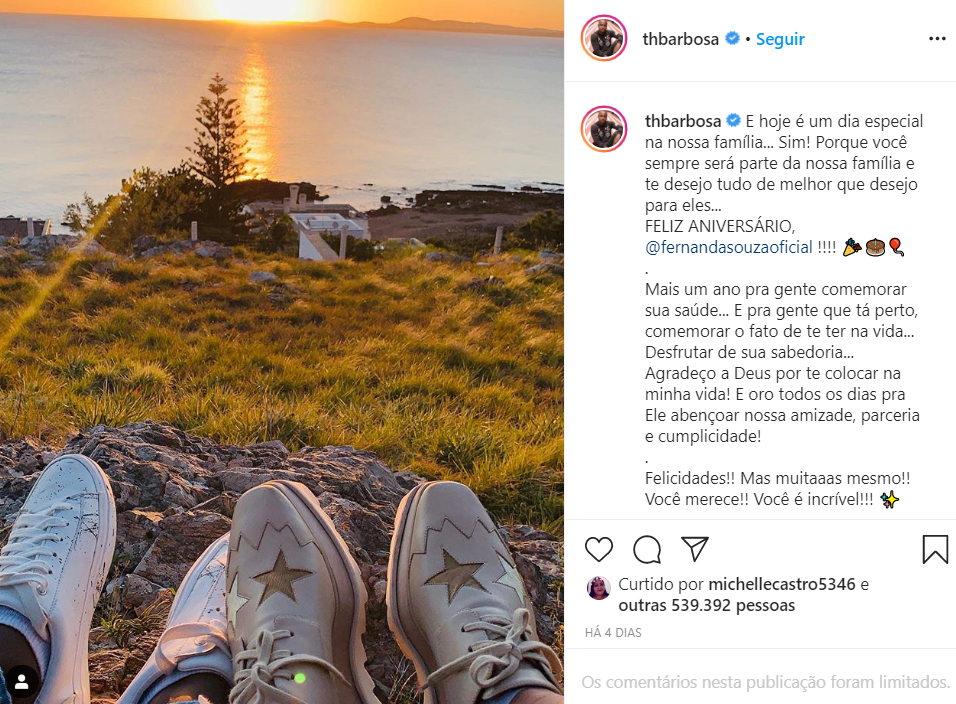
Task: Click the thbarbosa username in header
Action: [680, 39]
